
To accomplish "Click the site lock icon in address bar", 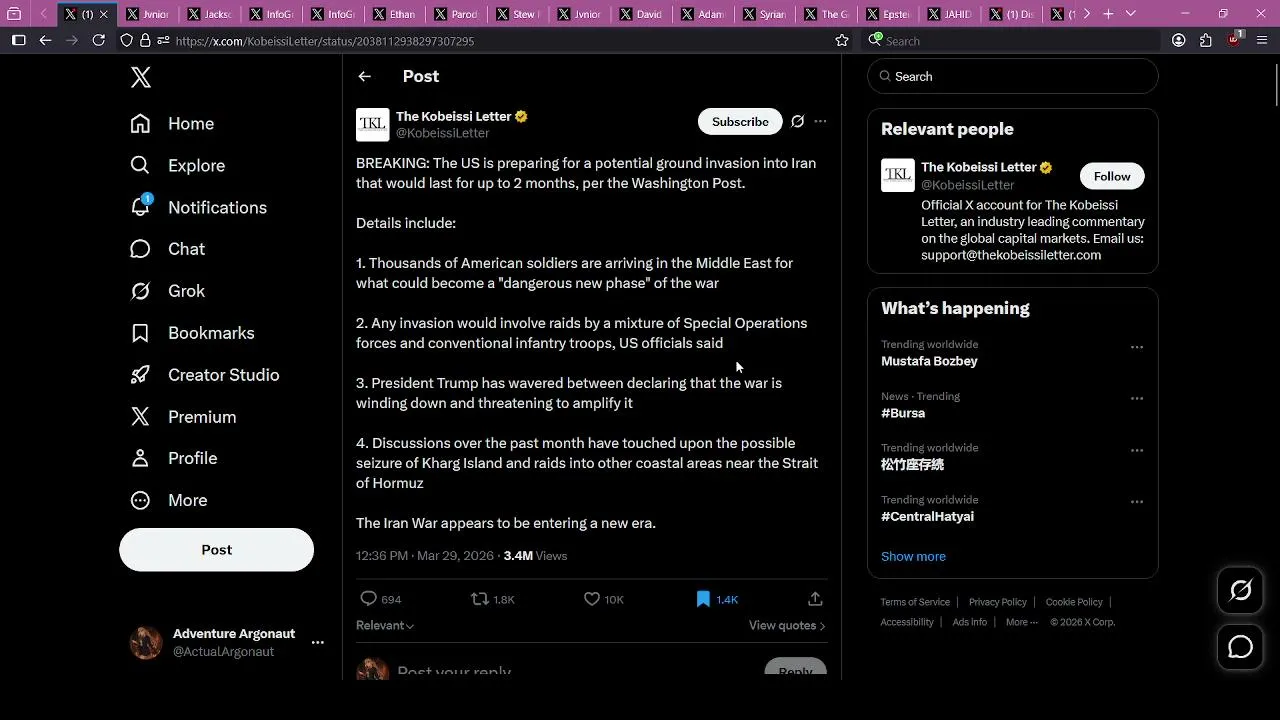I will 146,40.
